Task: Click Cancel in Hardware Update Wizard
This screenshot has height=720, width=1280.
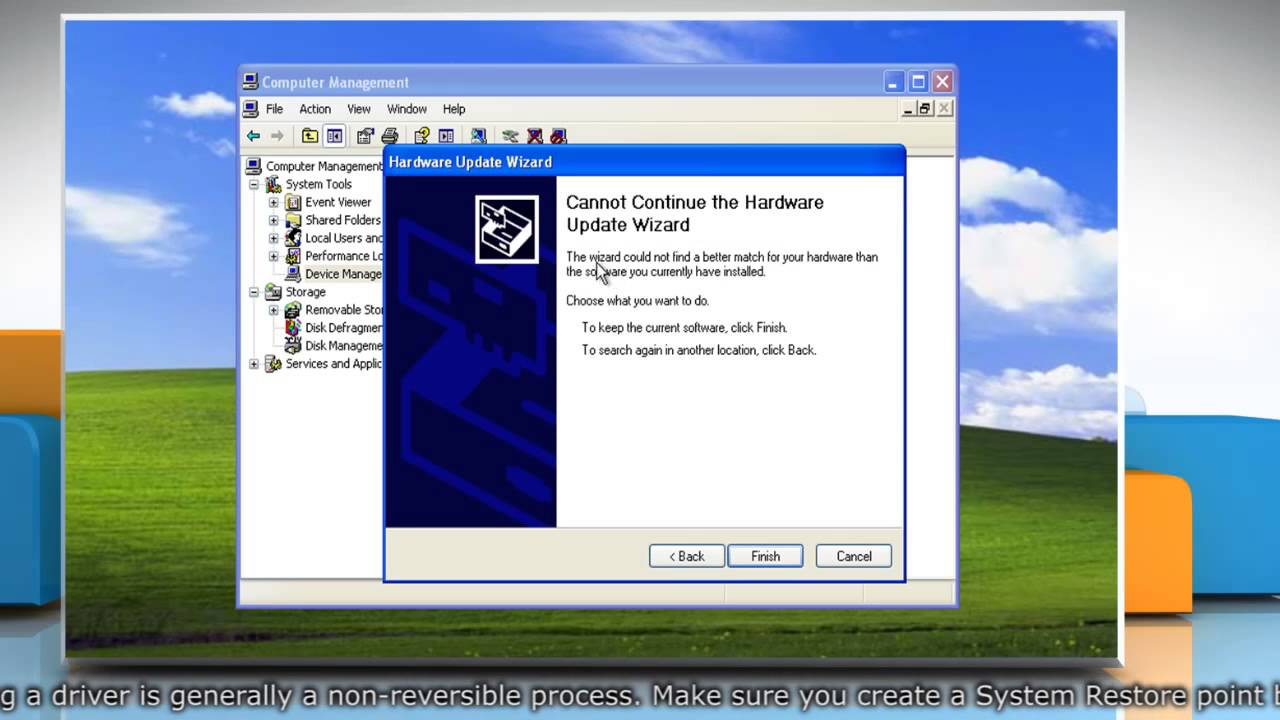Action: point(854,556)
